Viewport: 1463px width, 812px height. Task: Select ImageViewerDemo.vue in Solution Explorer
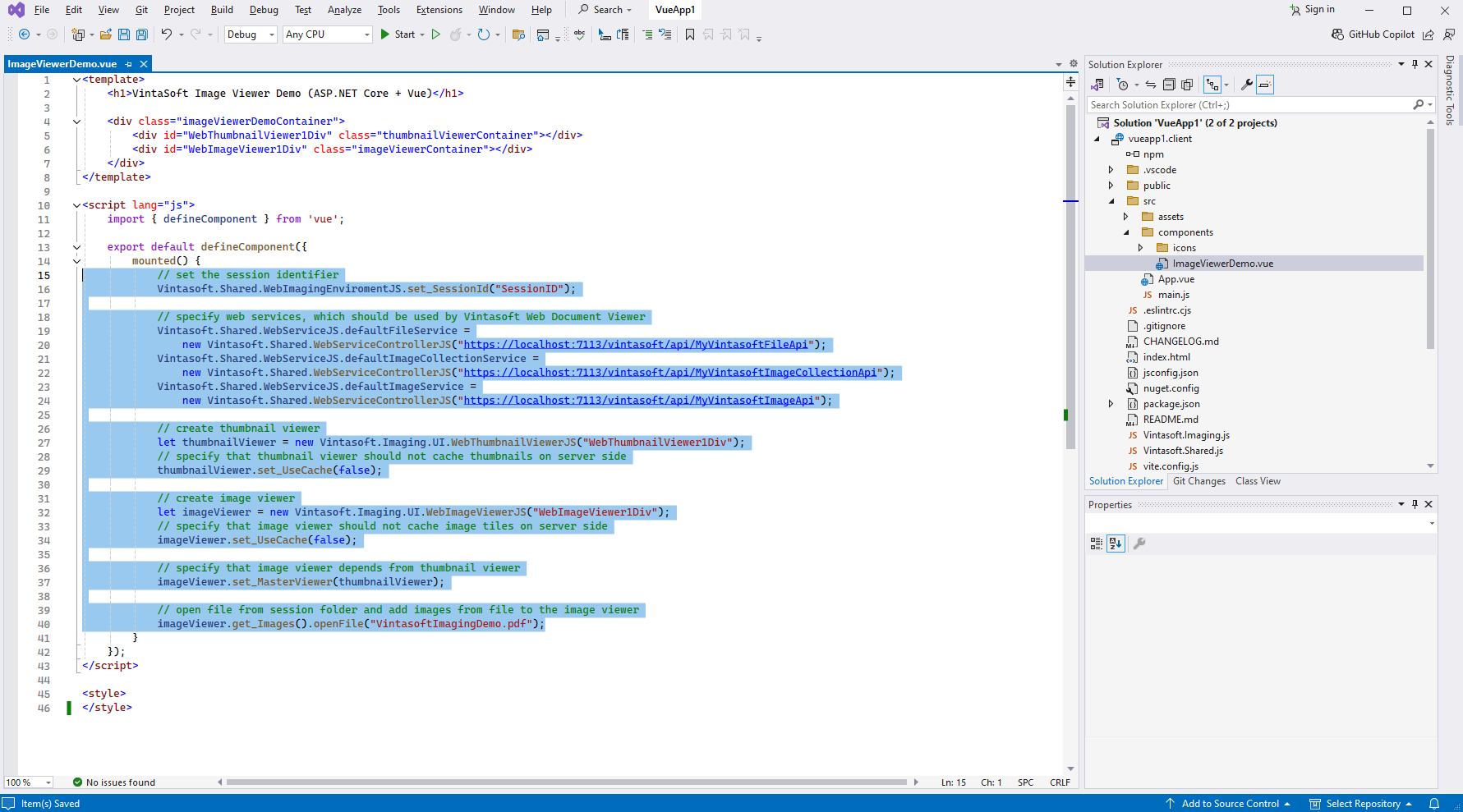1222,264
